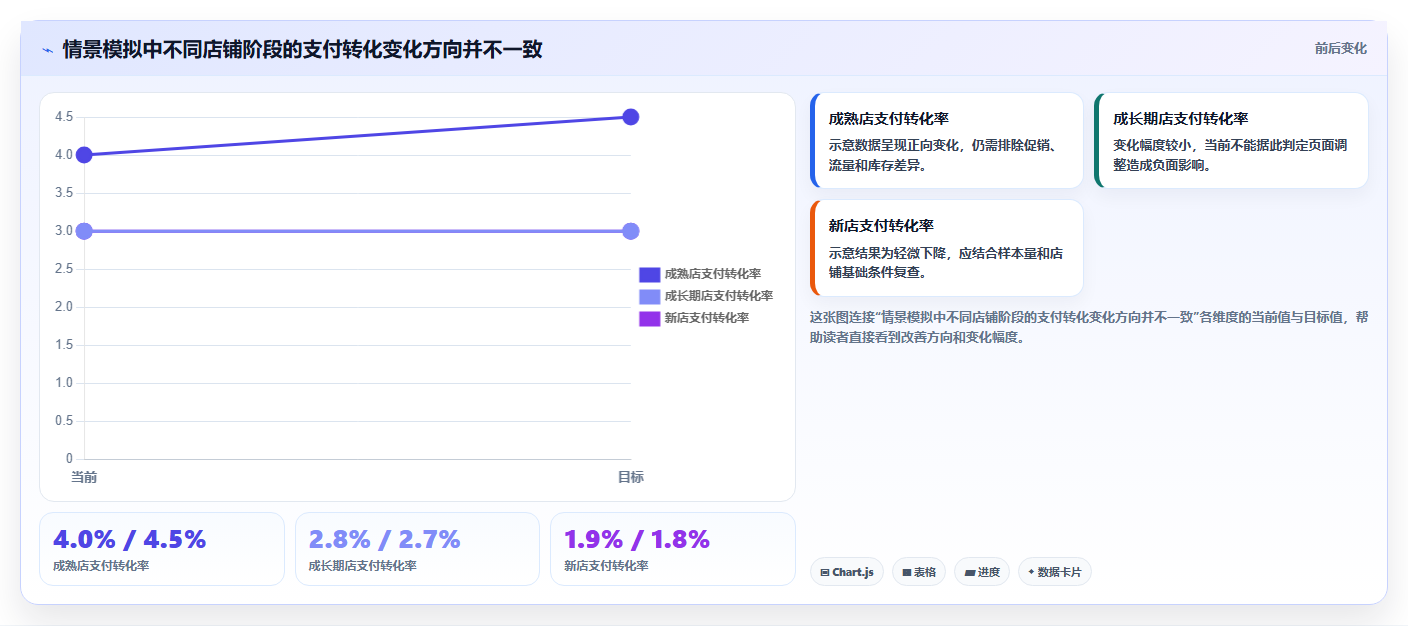Click the 3.0 data point at 当前
This screenshot has height=626, width=1408.
tap(84, 231)
